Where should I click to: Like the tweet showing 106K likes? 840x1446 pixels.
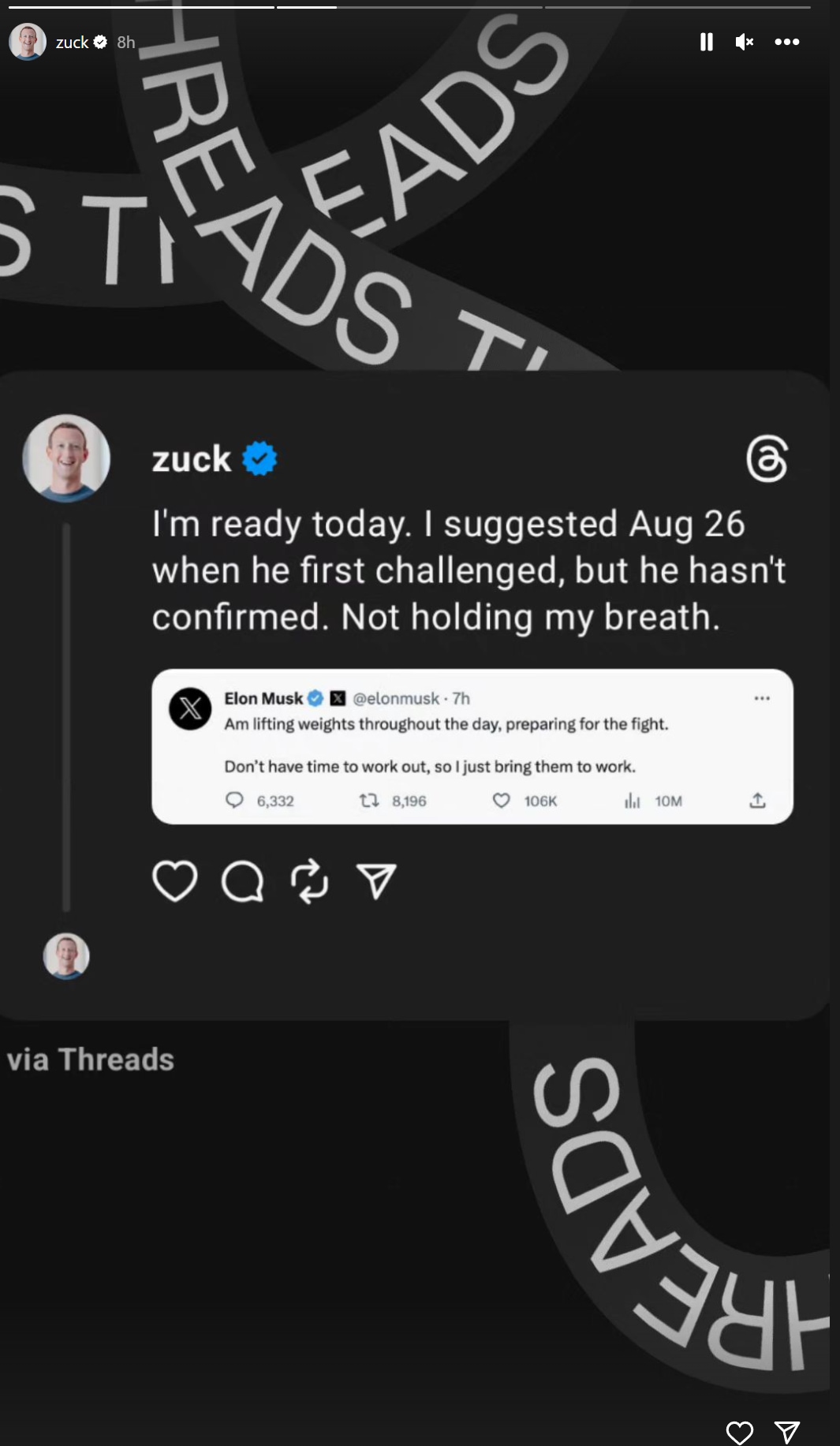(x=502, y=801)
